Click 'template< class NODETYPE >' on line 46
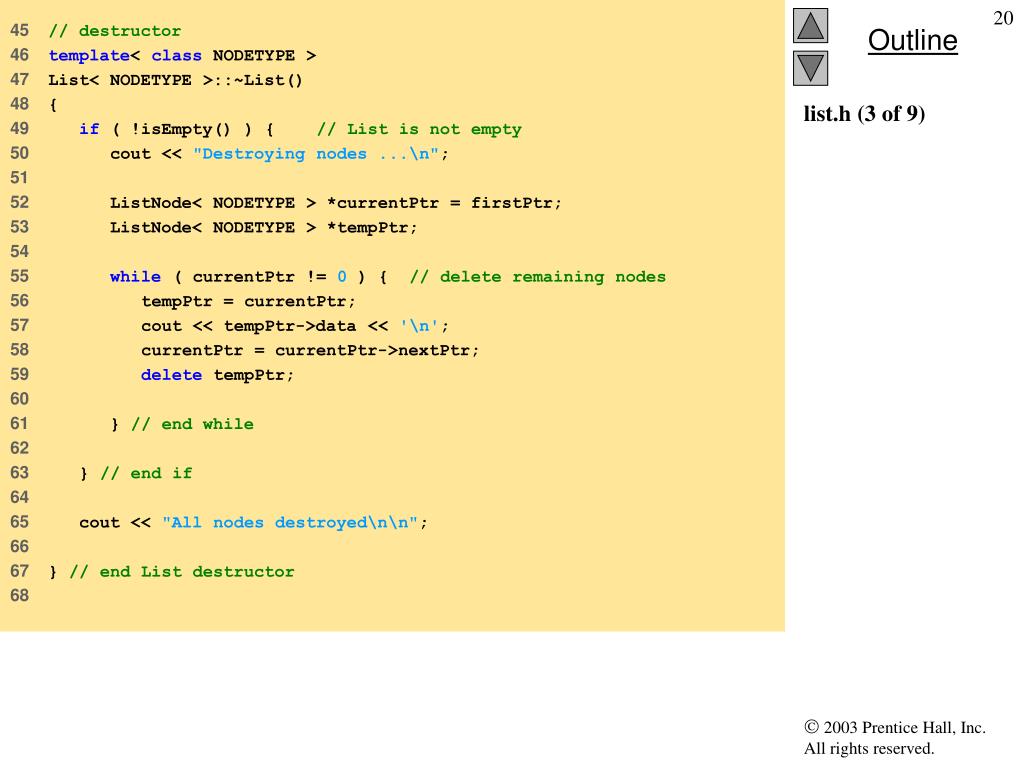 coord(182,56)
